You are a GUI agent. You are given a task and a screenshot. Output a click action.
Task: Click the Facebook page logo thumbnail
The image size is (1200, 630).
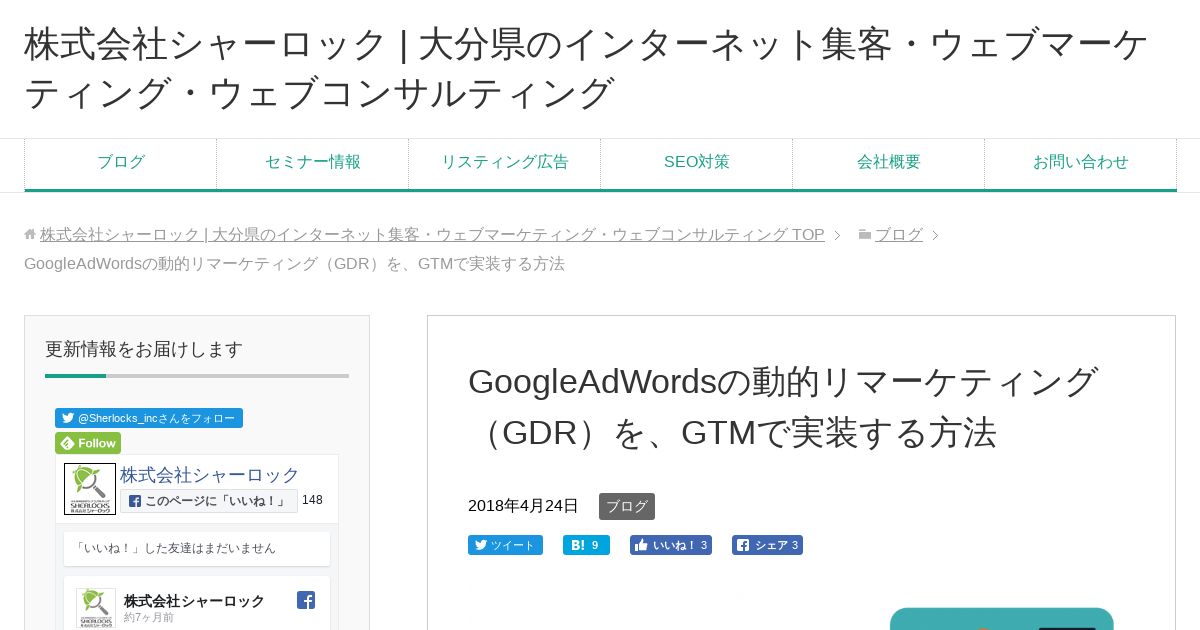[90, 489]
